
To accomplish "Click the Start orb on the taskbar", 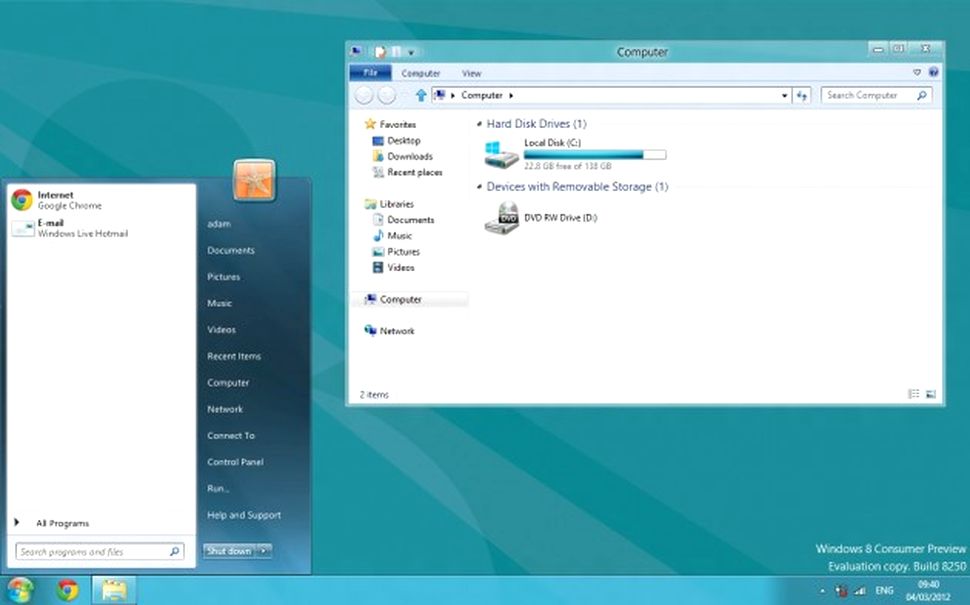I will (20, 590).
